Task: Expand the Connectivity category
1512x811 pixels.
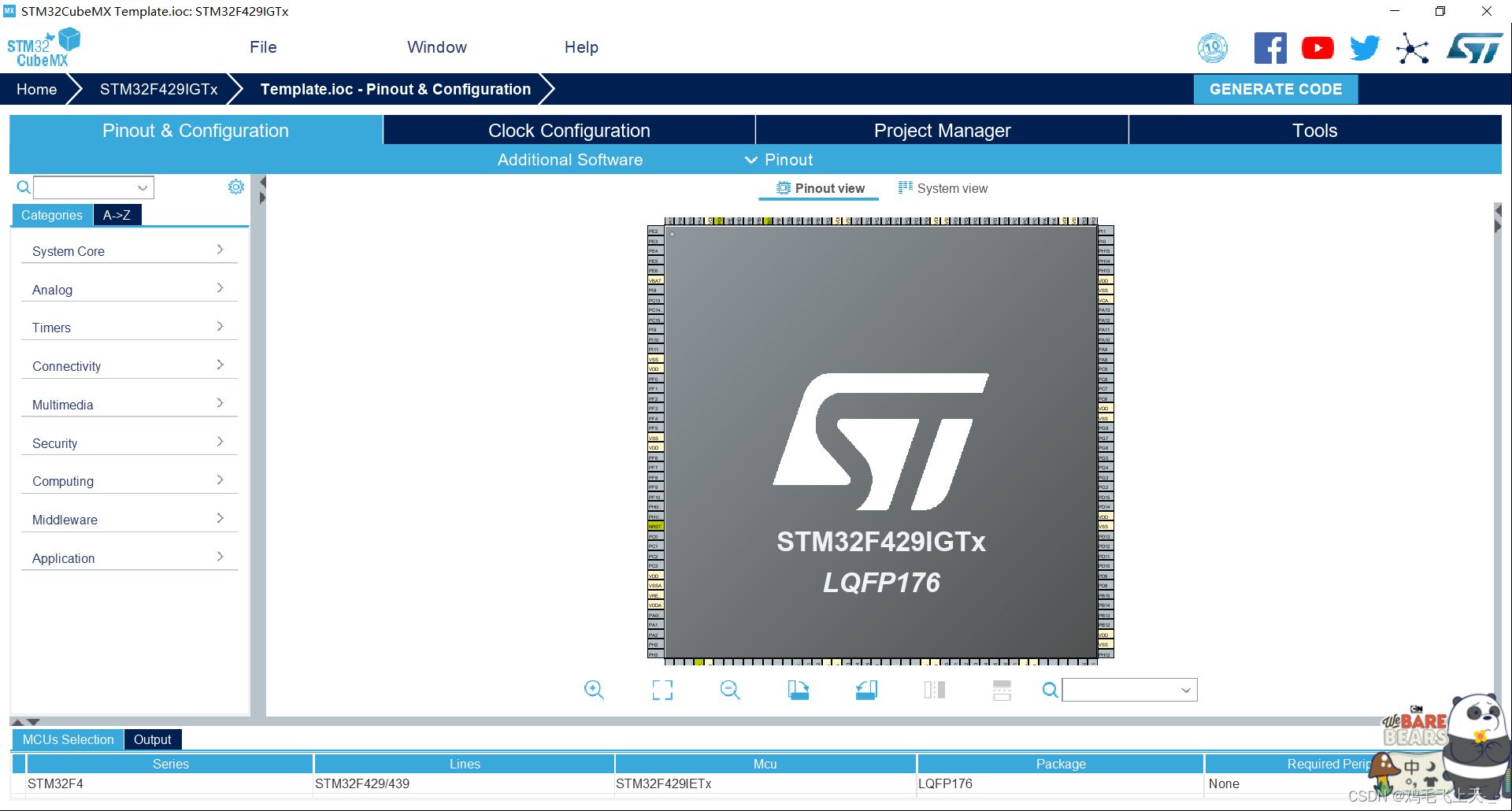Action: [x=128, y=366]
